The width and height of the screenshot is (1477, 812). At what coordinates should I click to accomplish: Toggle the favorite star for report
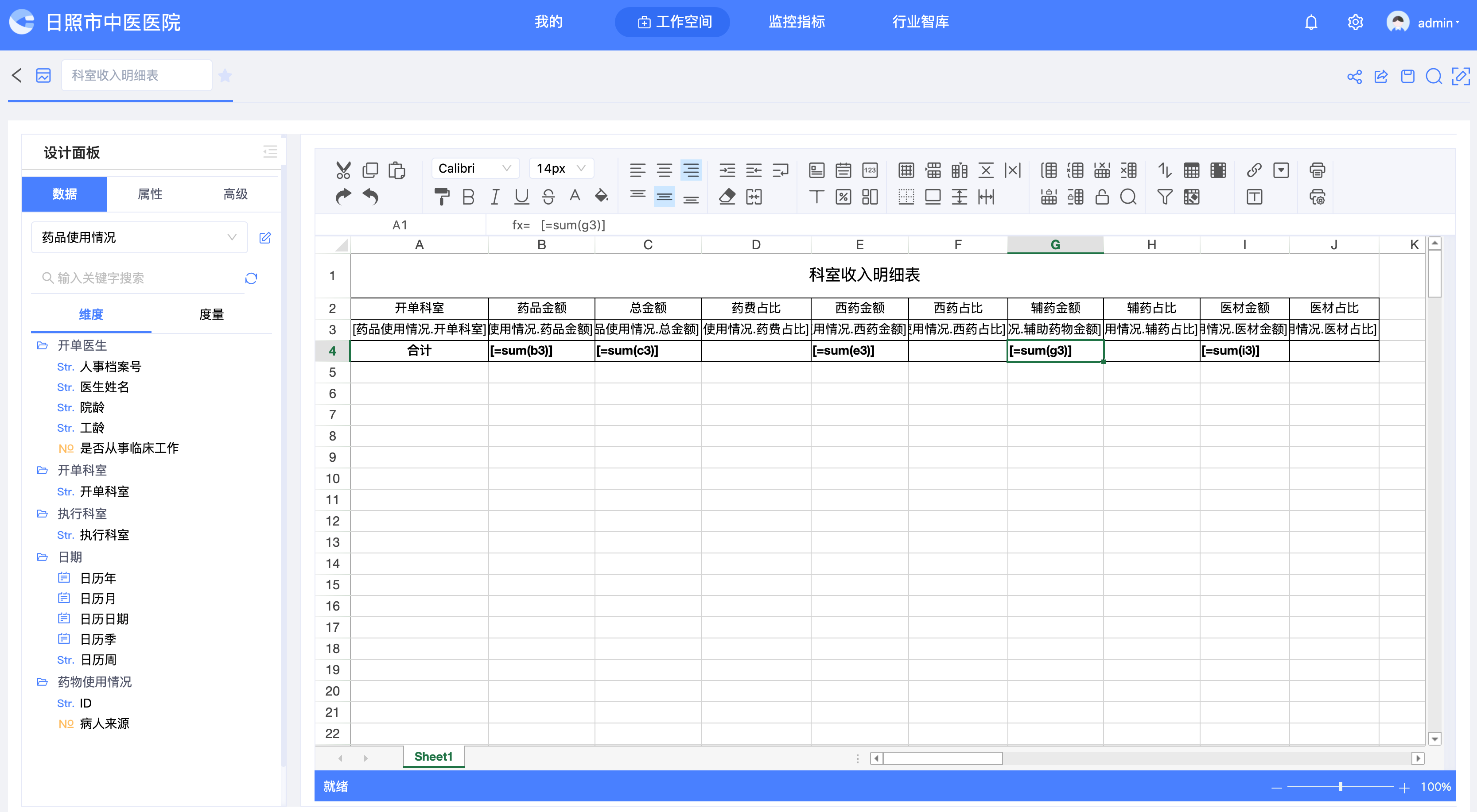pyautogui.click(x=225, y=76)
